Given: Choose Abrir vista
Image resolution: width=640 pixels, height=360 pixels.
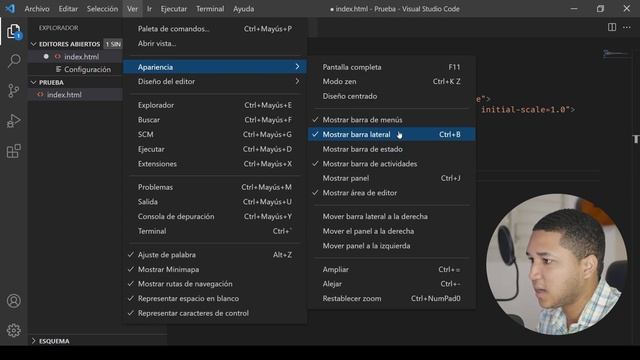Looking at the screenshot, I should coord(215,43).
